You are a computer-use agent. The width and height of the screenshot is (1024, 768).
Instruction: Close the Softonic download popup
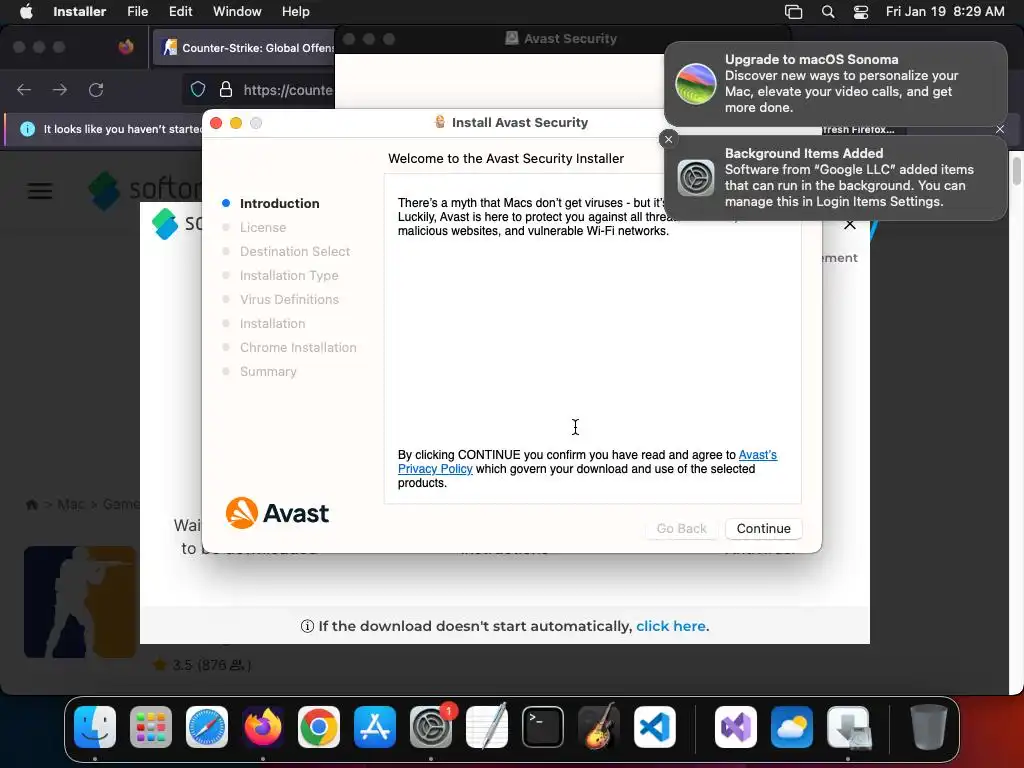[x=850, y=225]
